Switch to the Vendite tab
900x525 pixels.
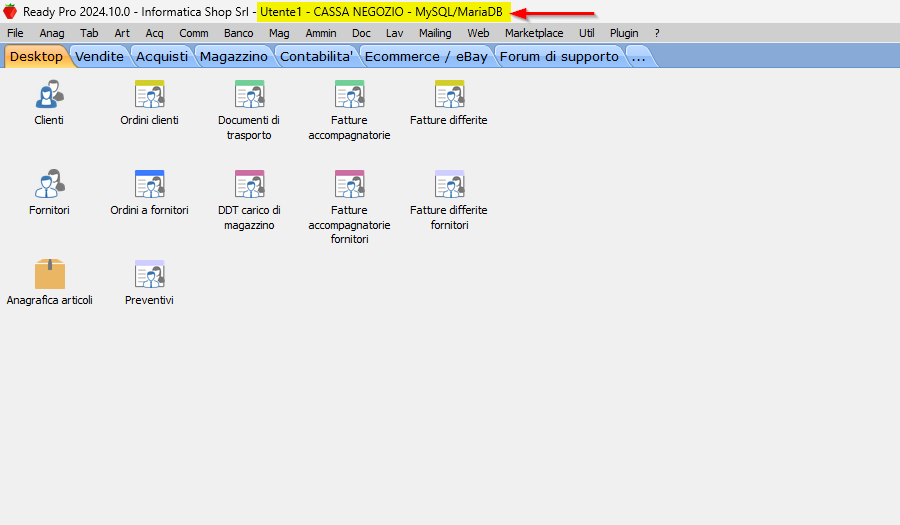(99, 56)
